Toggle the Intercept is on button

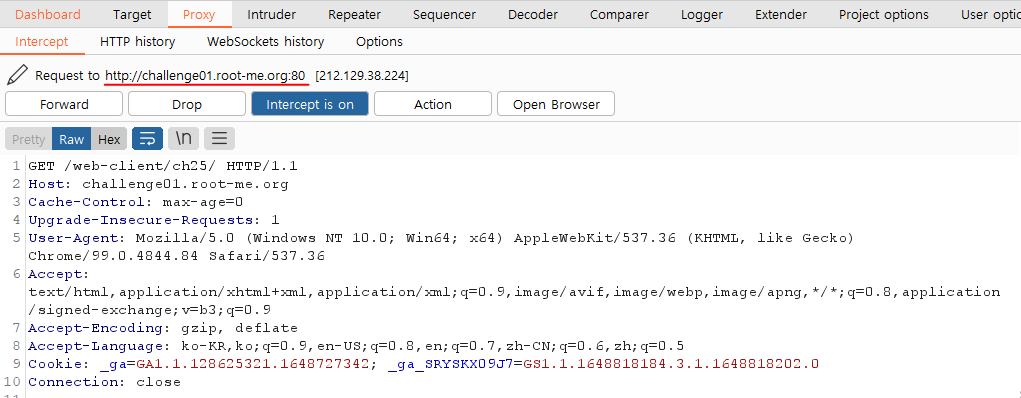[x=310, y=104]
